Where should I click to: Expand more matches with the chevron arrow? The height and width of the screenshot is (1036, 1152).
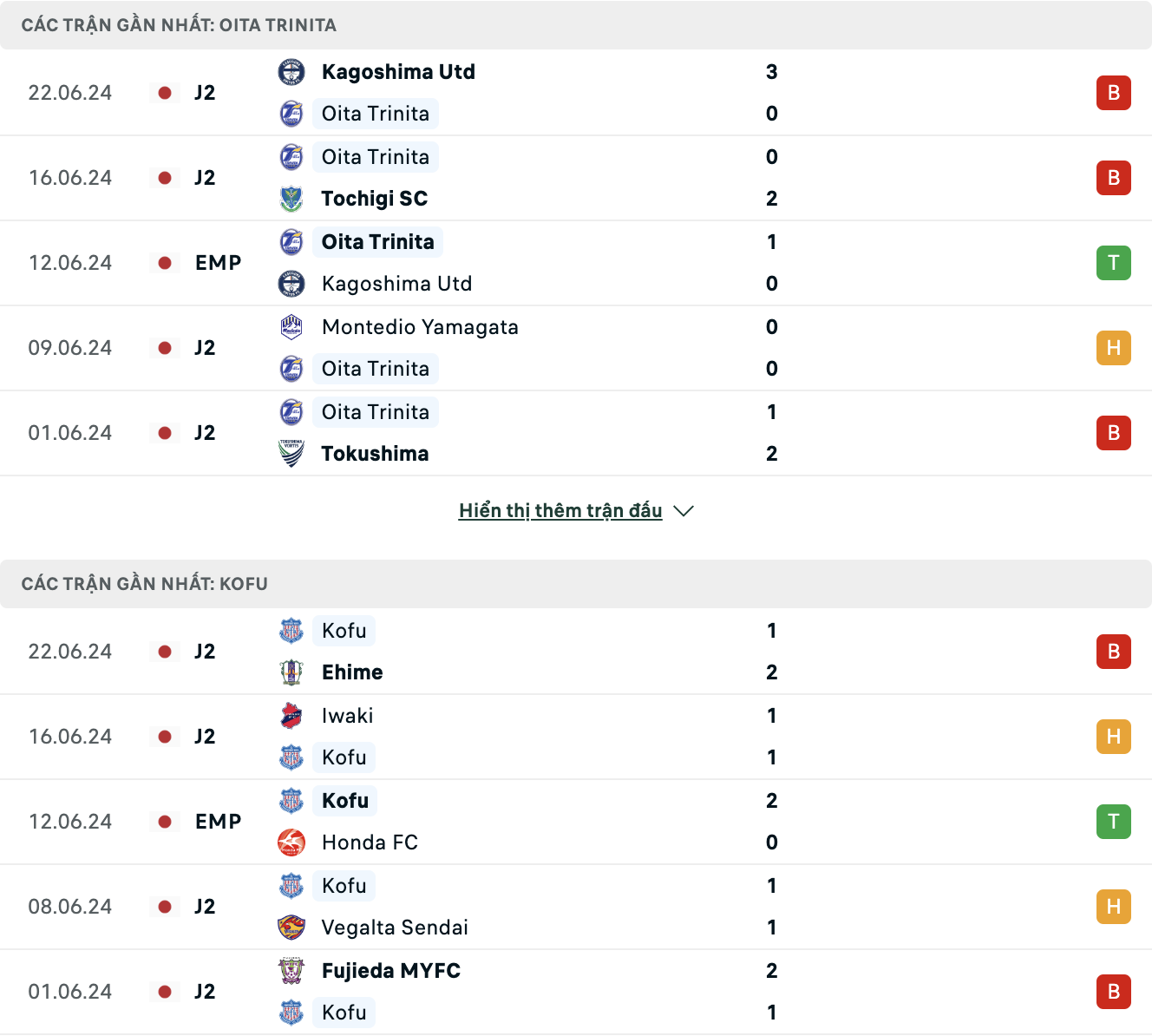[x=684, y=511]
